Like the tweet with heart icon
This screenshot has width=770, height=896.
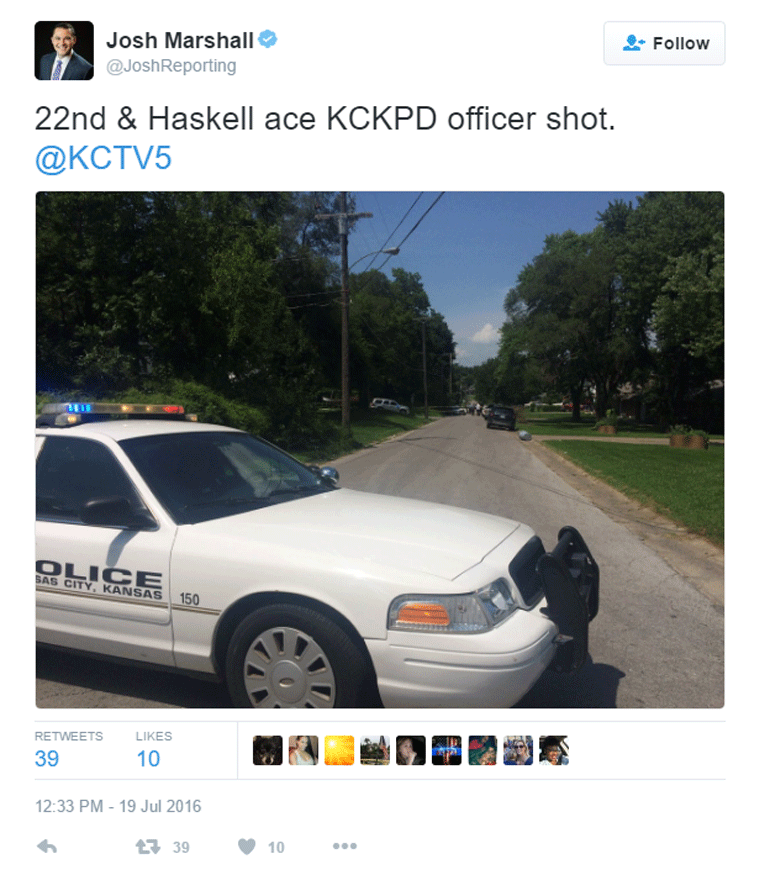tap(247, 846)
